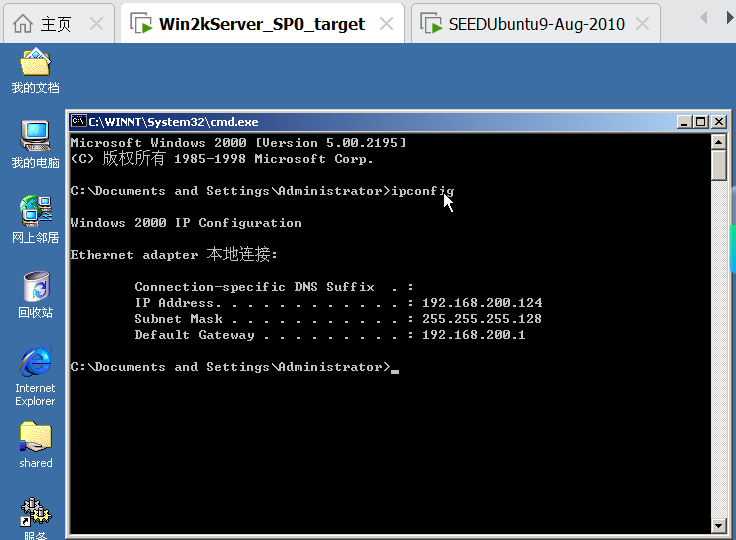Click the default gateway 192.168.200.1 value

coord(474,334)
